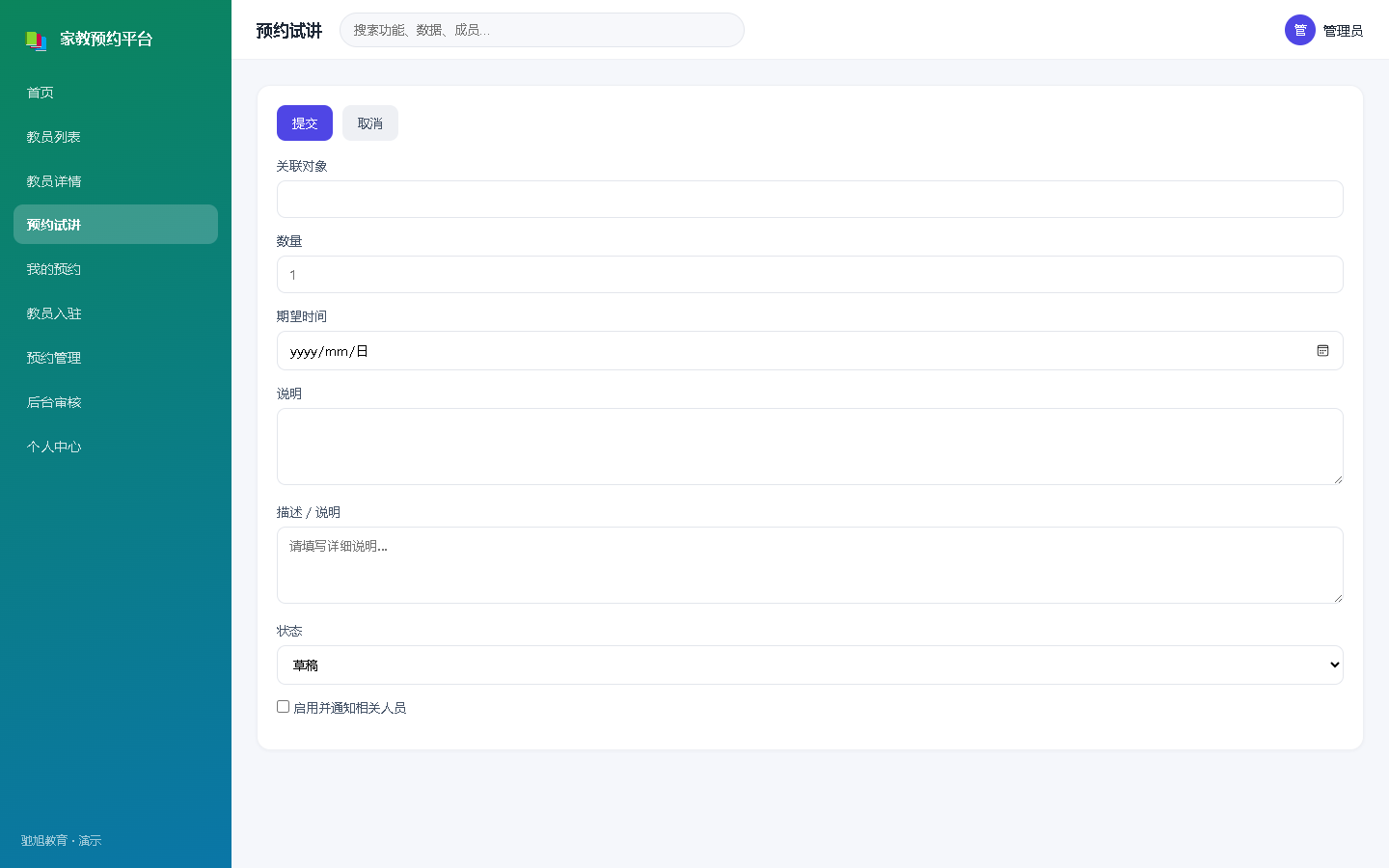
Task: Click the 家教预约平台 title text
Action: click(106, 40)
